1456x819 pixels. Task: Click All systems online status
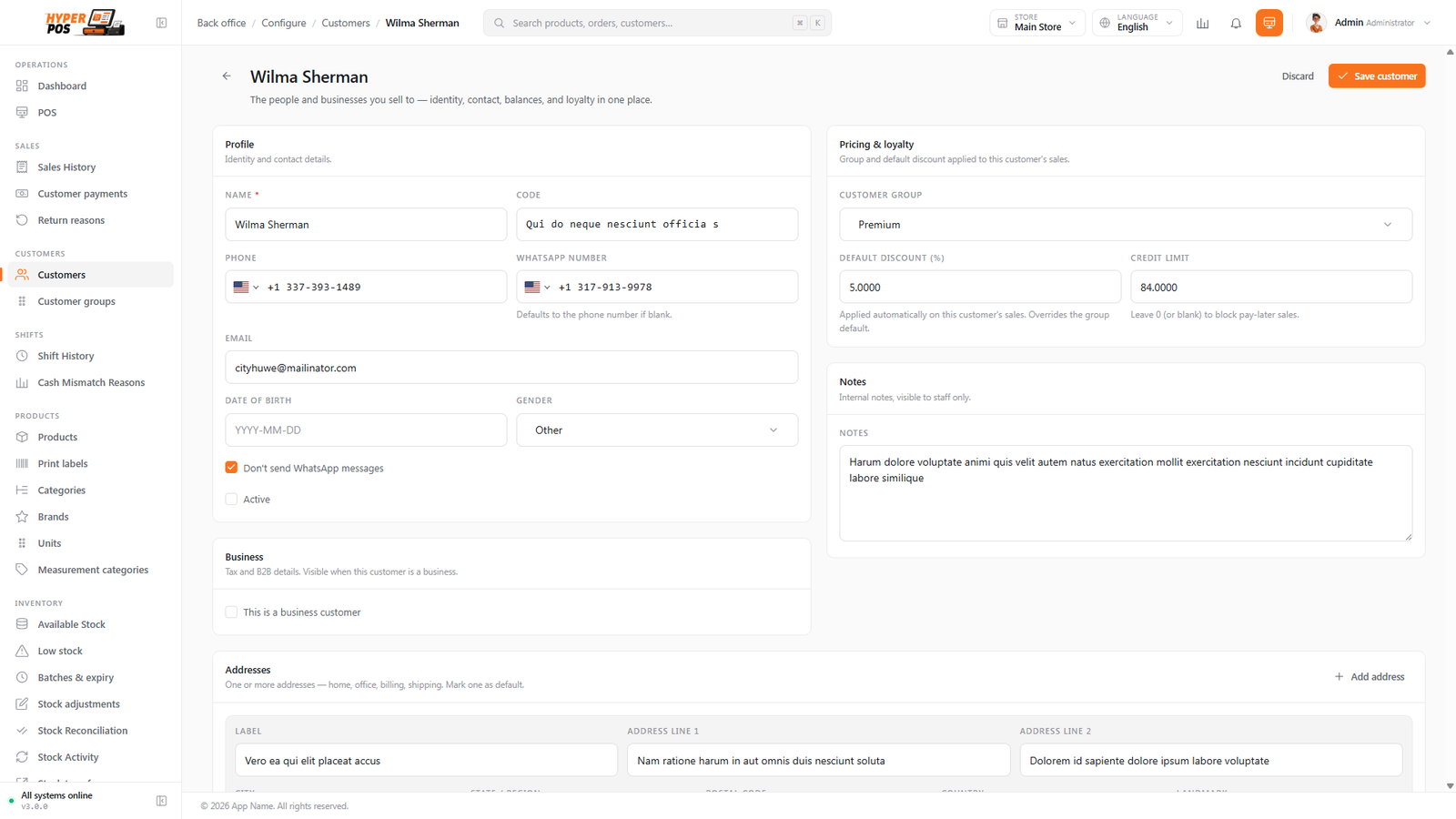56,795
